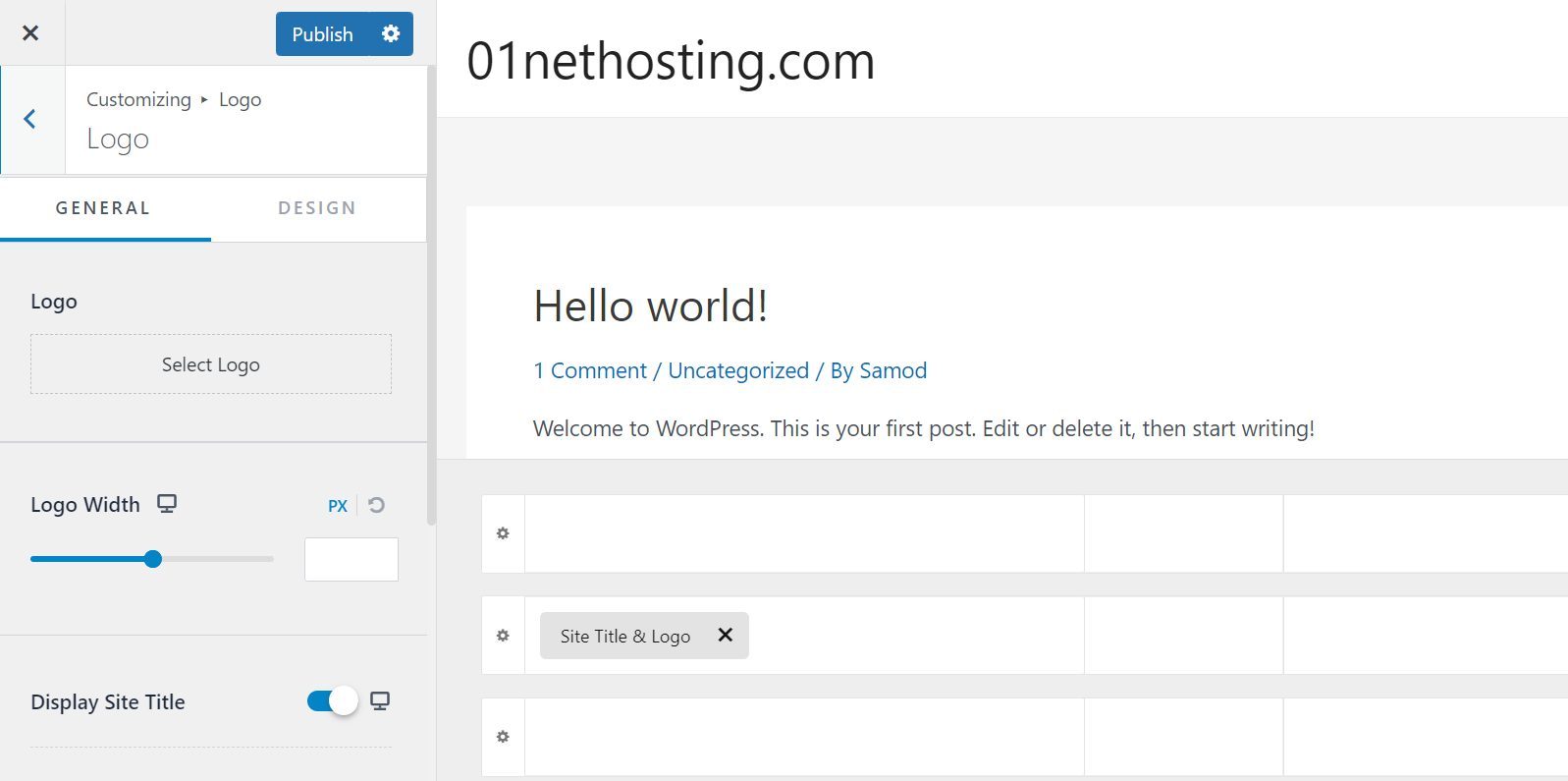Viewport: 1568px width, 781px height.
Task: Click the Logo Width slider handle
Action: (152, 559)
